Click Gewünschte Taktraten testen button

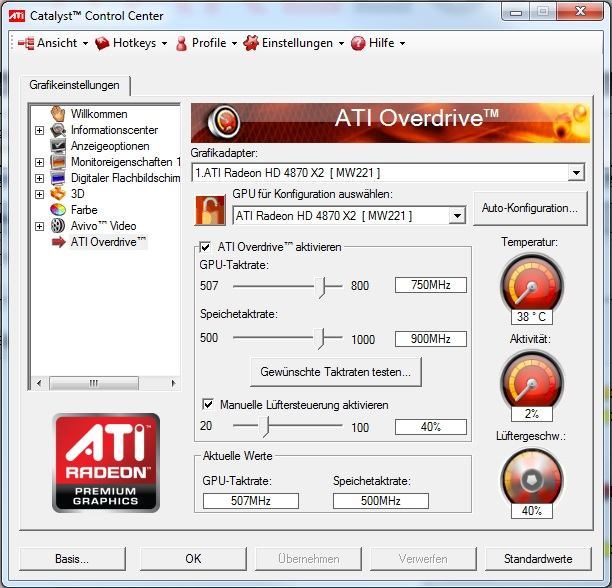pyautogui.click(x=336, y=372)
